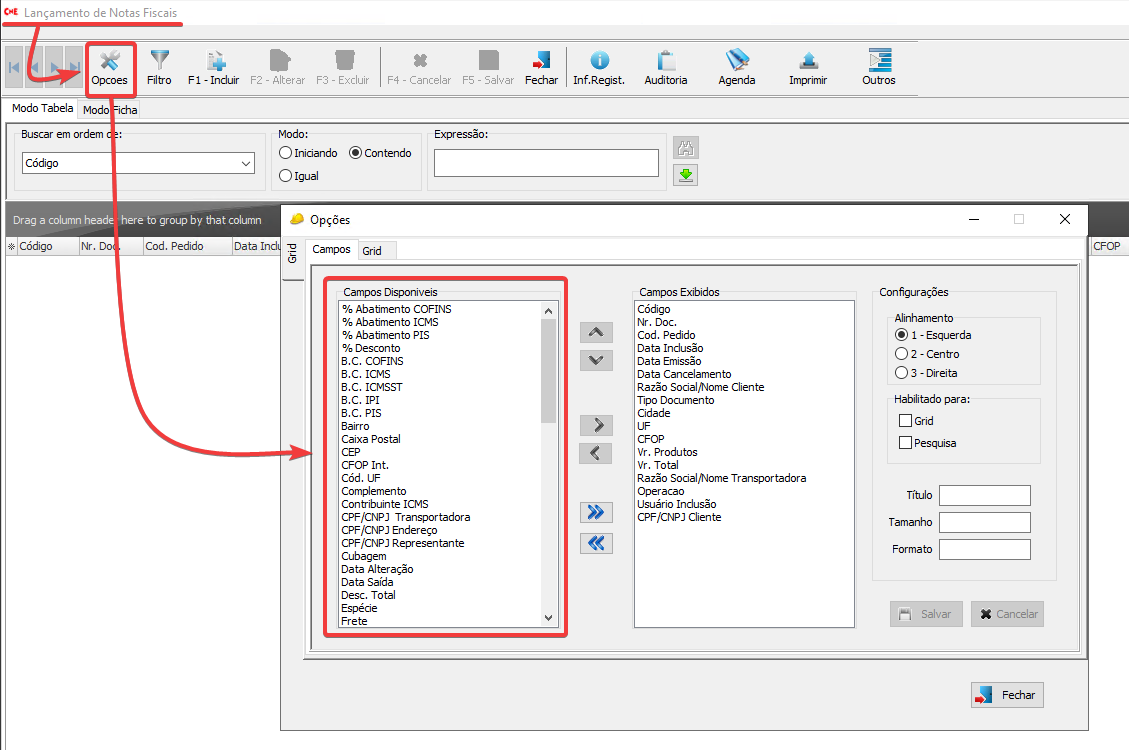This screenshot has width=1129, height=750.
Task: Enable the Pesquisa checkbox
Action: tap(906, 443)
